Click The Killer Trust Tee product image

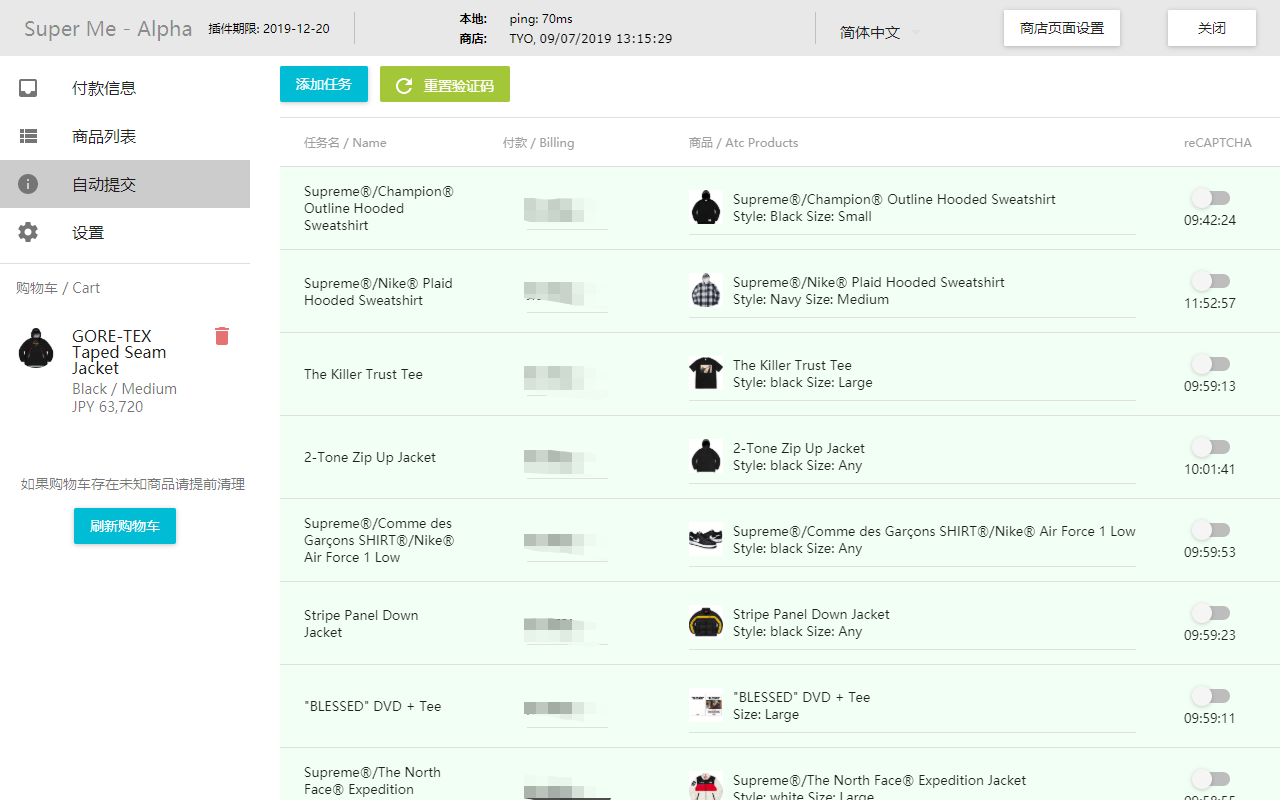point(706,374)
